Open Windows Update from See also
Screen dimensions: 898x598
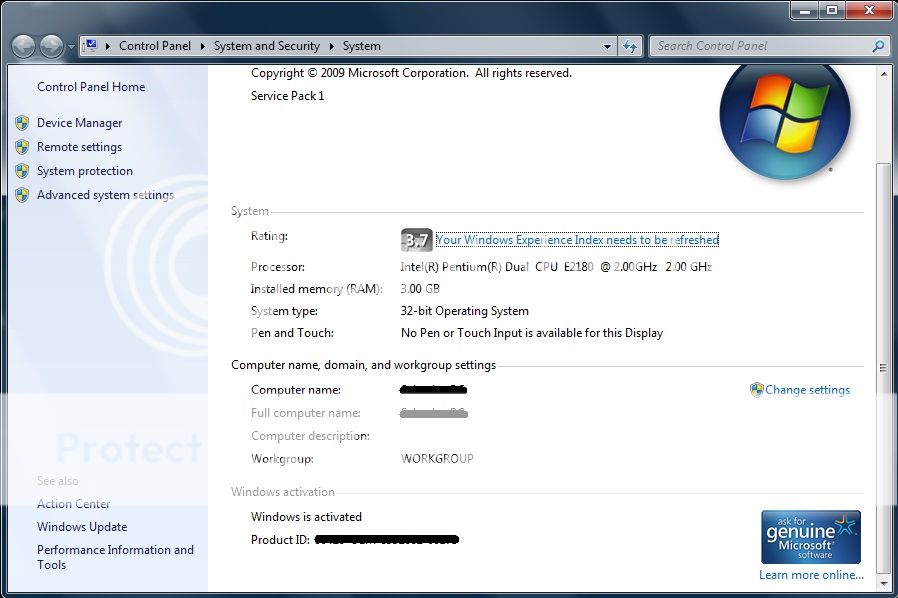click(82, 527)
